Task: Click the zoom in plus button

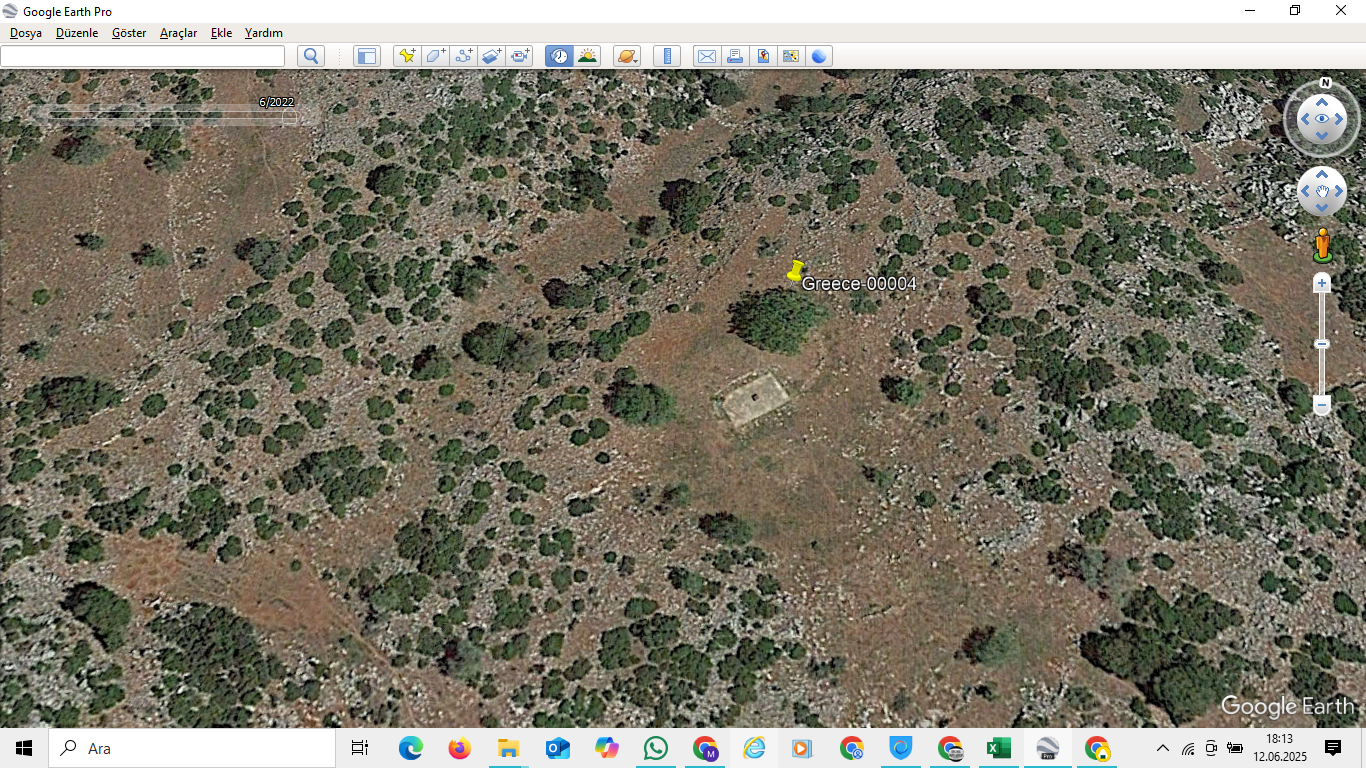Action: 1322,284
